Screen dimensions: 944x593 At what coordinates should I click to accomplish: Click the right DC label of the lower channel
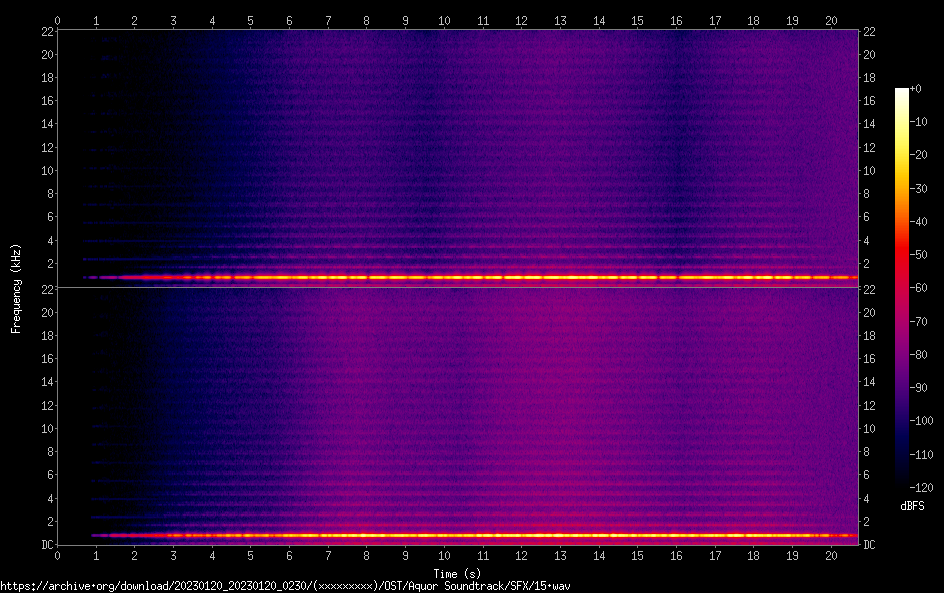click(x=870, y=544)
